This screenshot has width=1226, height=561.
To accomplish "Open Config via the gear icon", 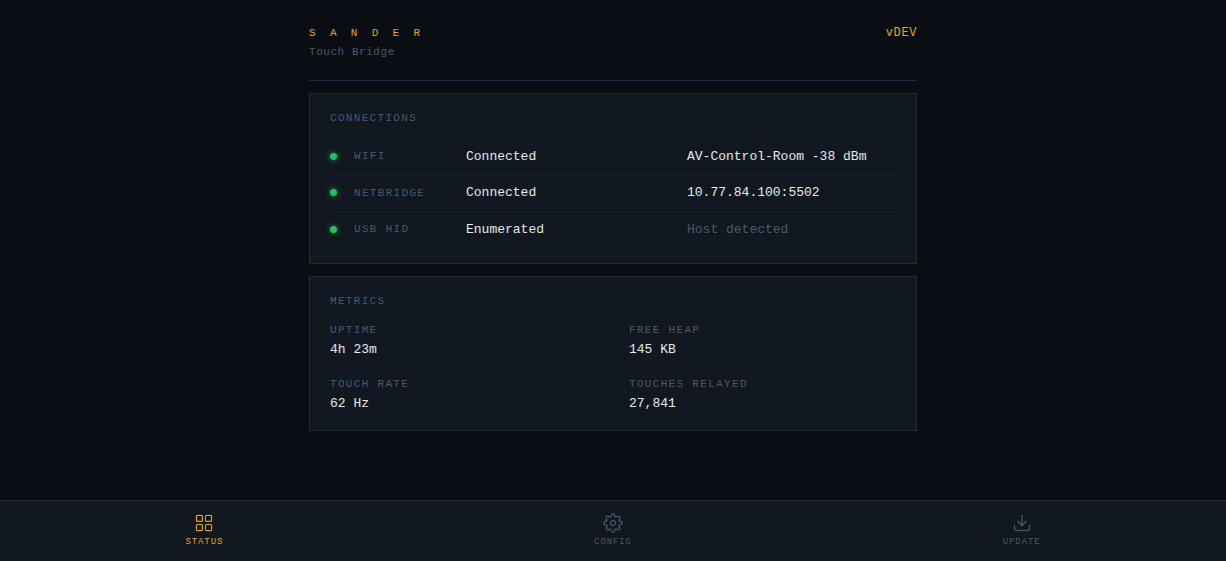I will [613, 523].
